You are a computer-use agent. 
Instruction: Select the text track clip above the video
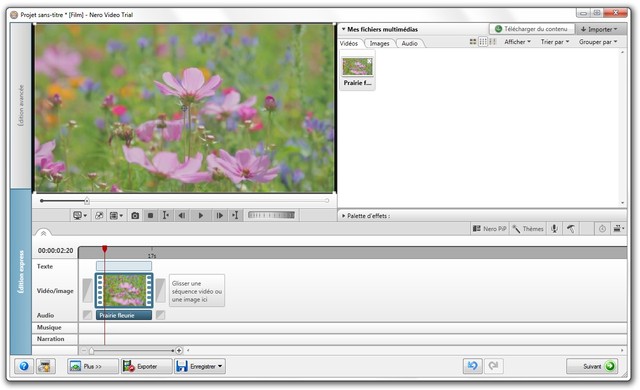coord(124,266)
